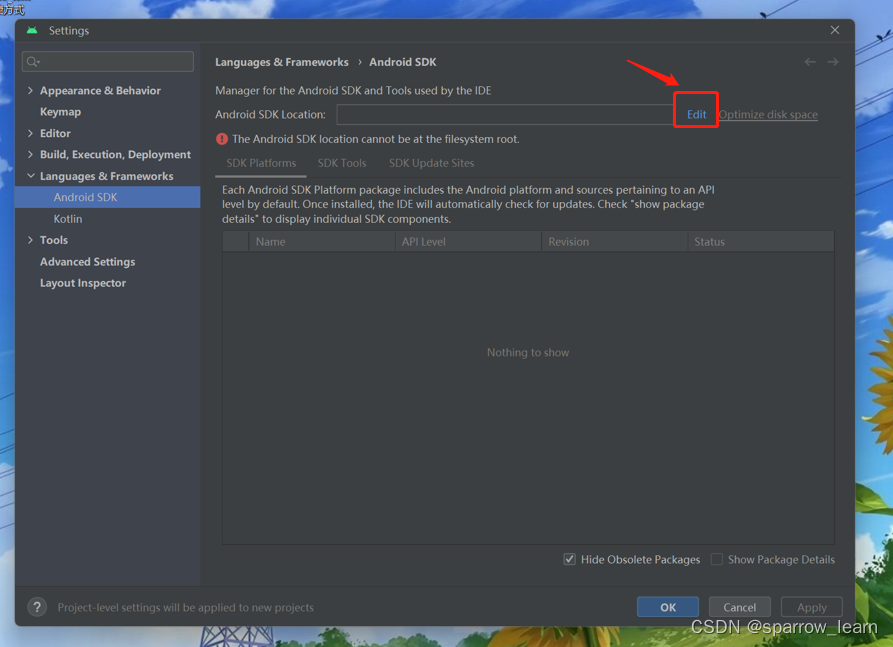Sort table by Revision column header

[615, 241]
